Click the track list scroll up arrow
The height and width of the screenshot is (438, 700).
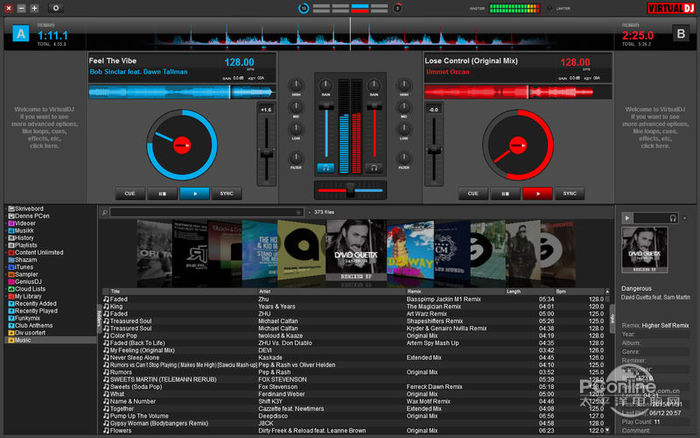(x=607, y=292)
